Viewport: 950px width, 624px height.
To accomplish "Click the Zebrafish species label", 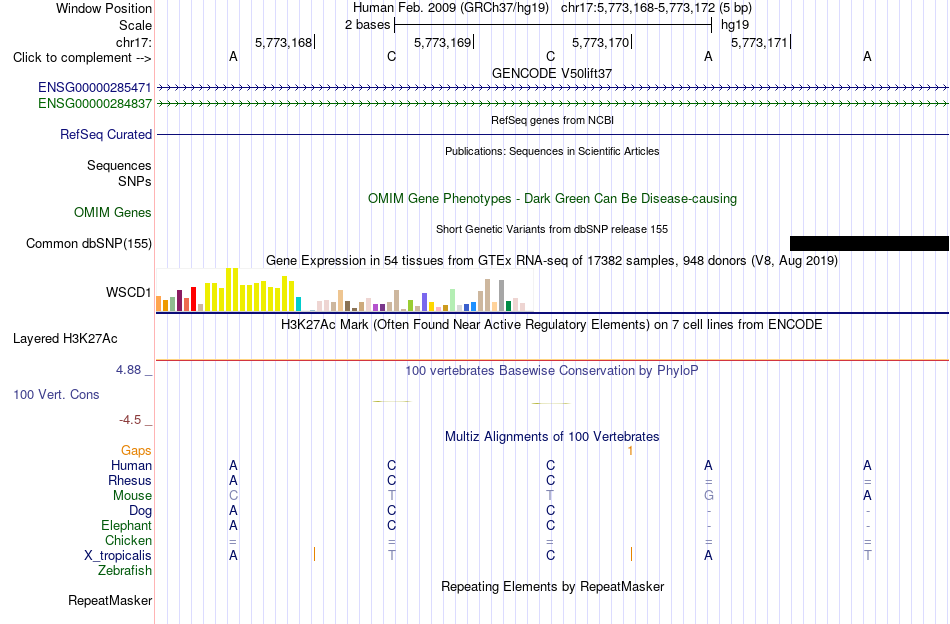I will pos(125,571).
